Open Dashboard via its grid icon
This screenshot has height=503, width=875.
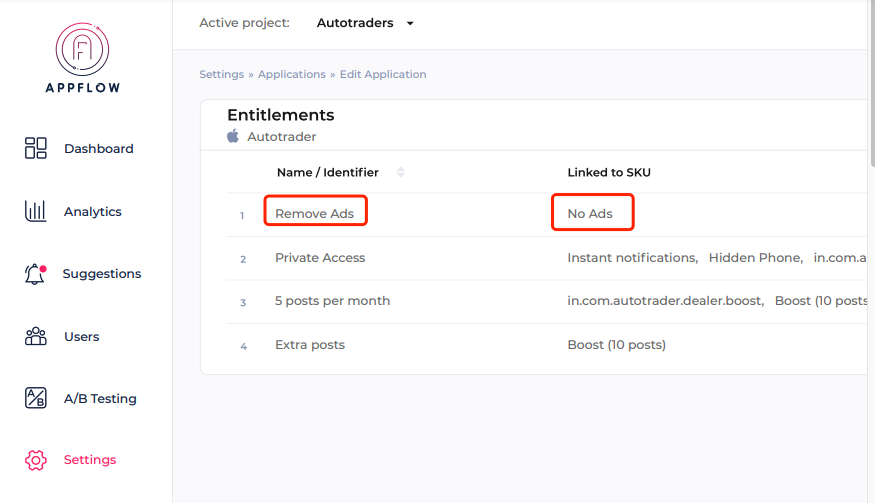36,149
